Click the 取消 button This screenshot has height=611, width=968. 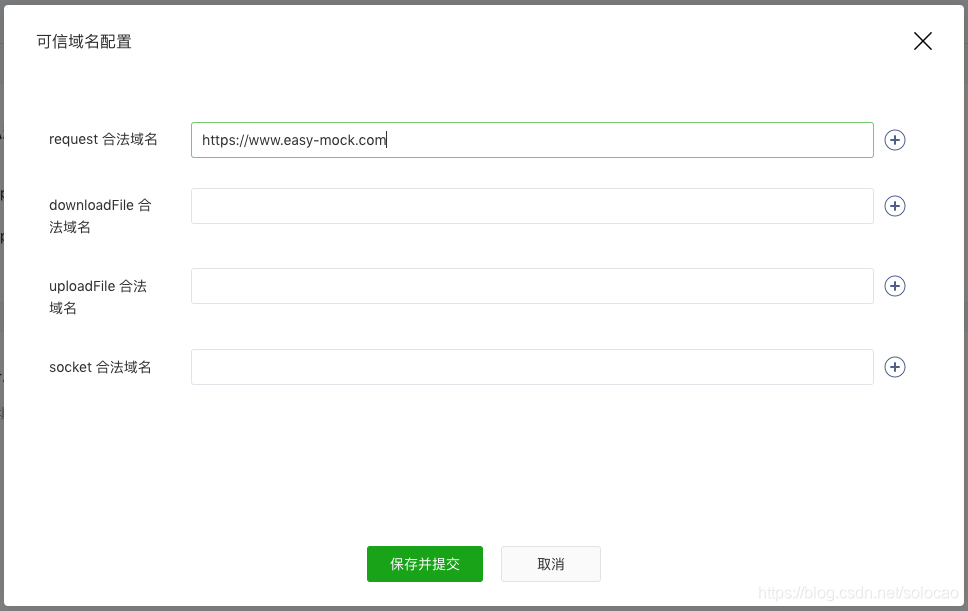tap(551, 564)
